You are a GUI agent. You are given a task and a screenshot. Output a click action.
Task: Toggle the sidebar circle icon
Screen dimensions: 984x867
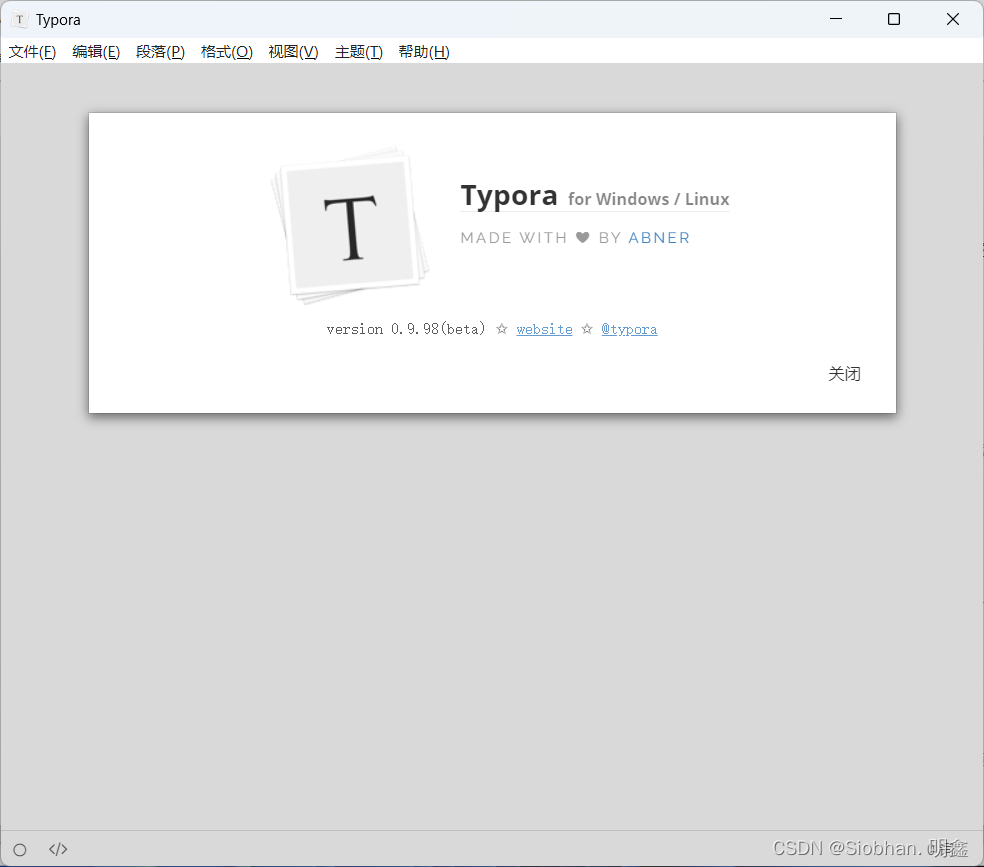point(20,849)
